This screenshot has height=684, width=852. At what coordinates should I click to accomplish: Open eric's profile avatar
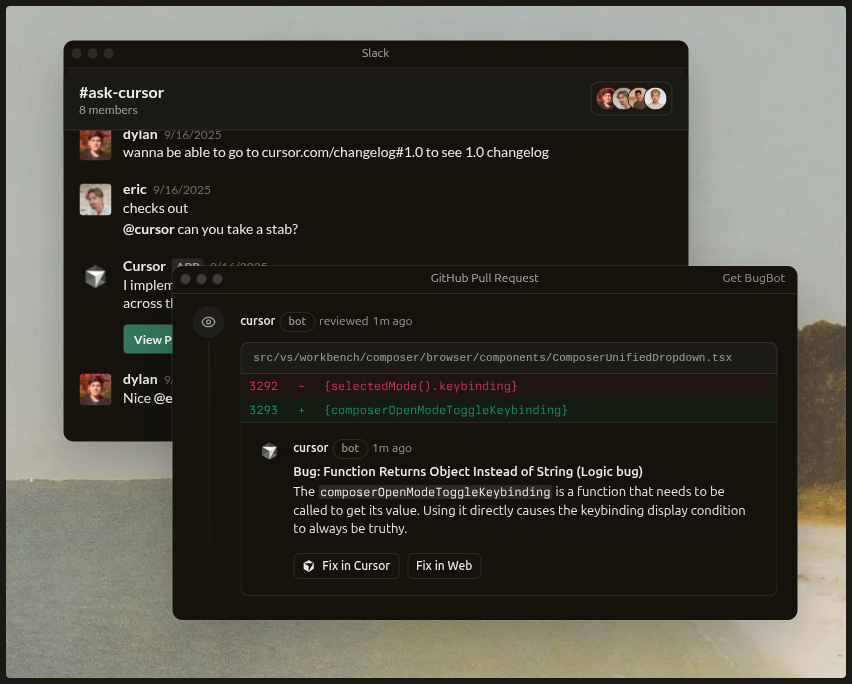coord(95,199)
